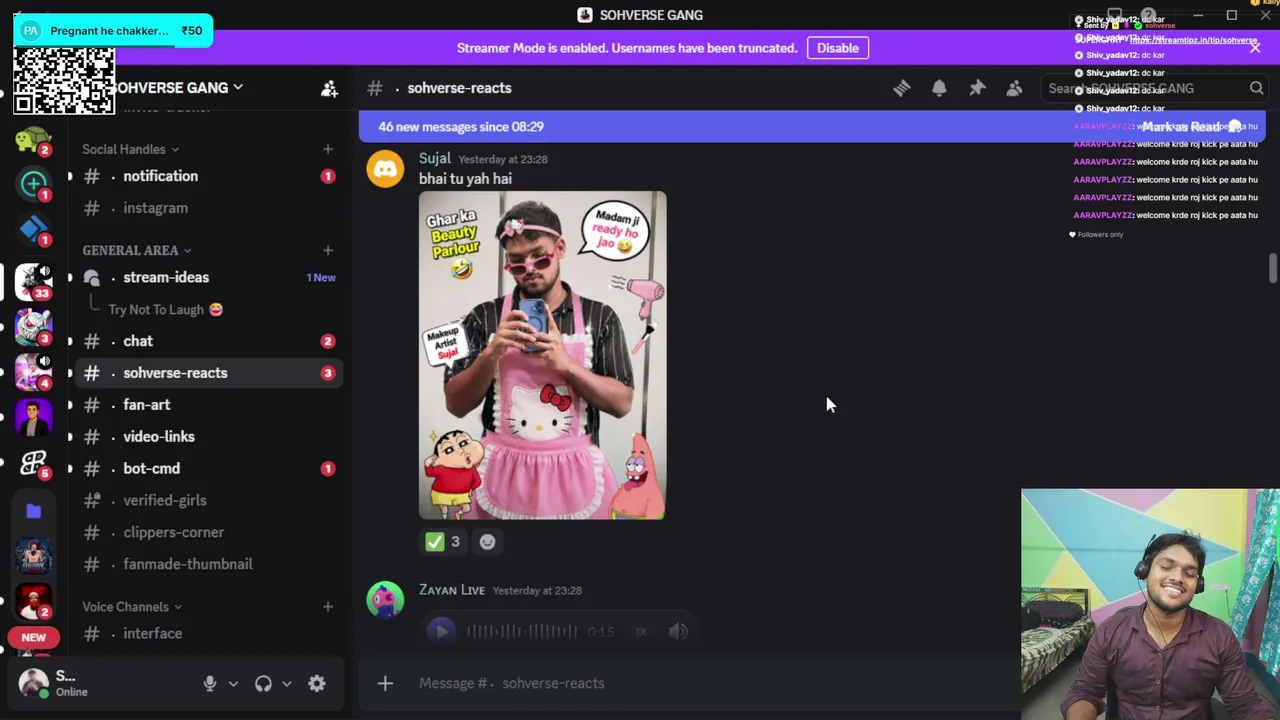The width and height of the screenshot is (1280, 720).
Task: Mute the microphone
Action: tap(210, 683)
